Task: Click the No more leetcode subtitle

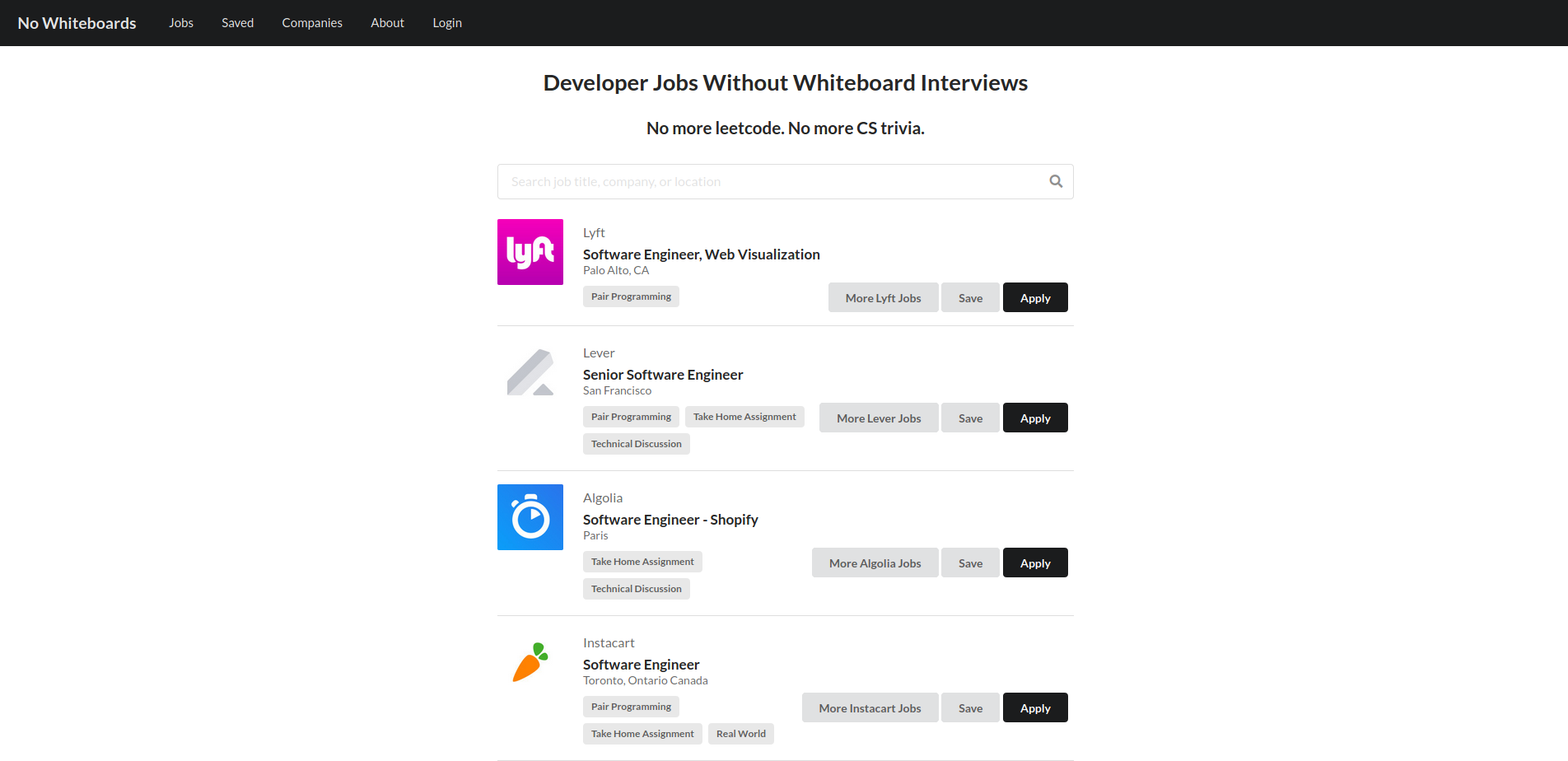Action: (x=786, y=128)
